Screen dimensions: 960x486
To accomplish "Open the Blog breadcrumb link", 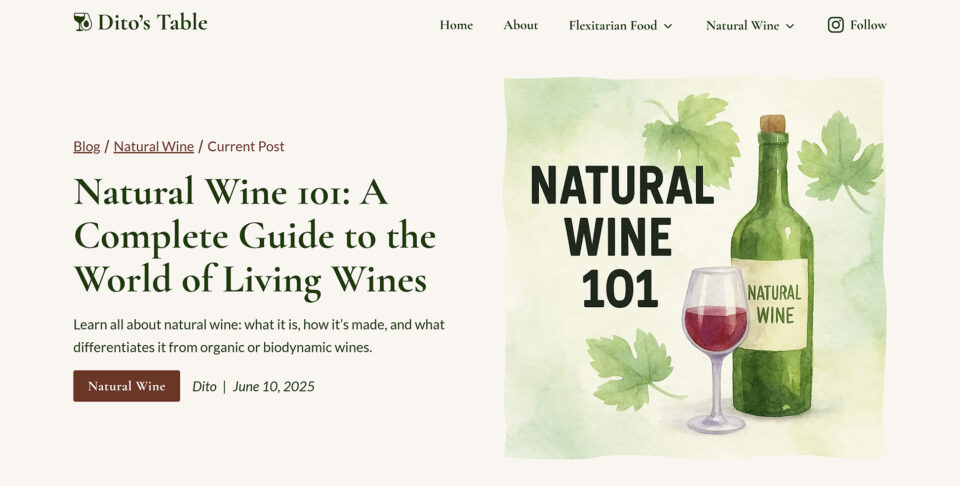I will (x=87, y=146).
